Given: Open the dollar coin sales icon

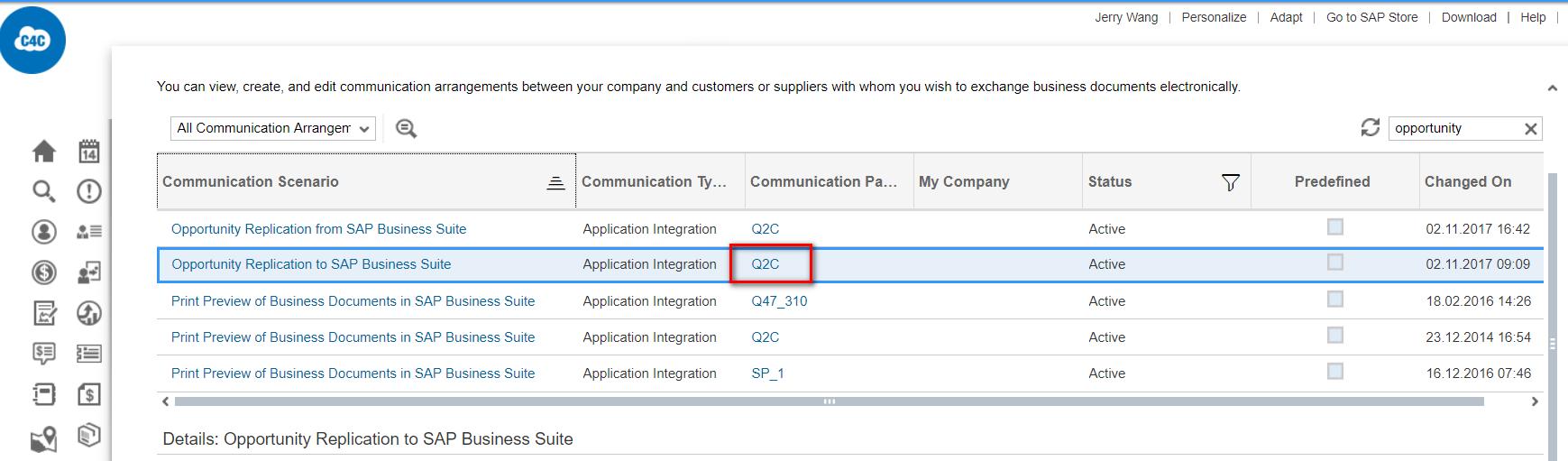Looking at the screenshot, I should (44, 272).
